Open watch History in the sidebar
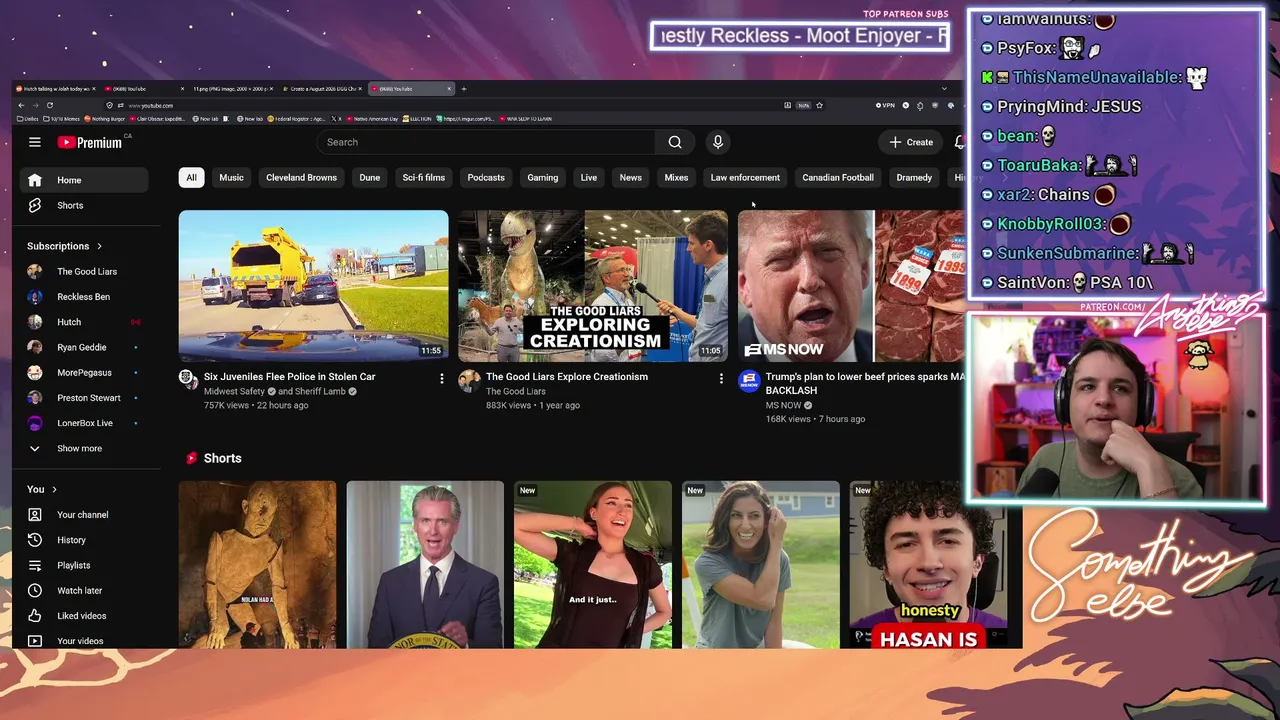Viewport: 1280px width, 720px height. [84, 540]
